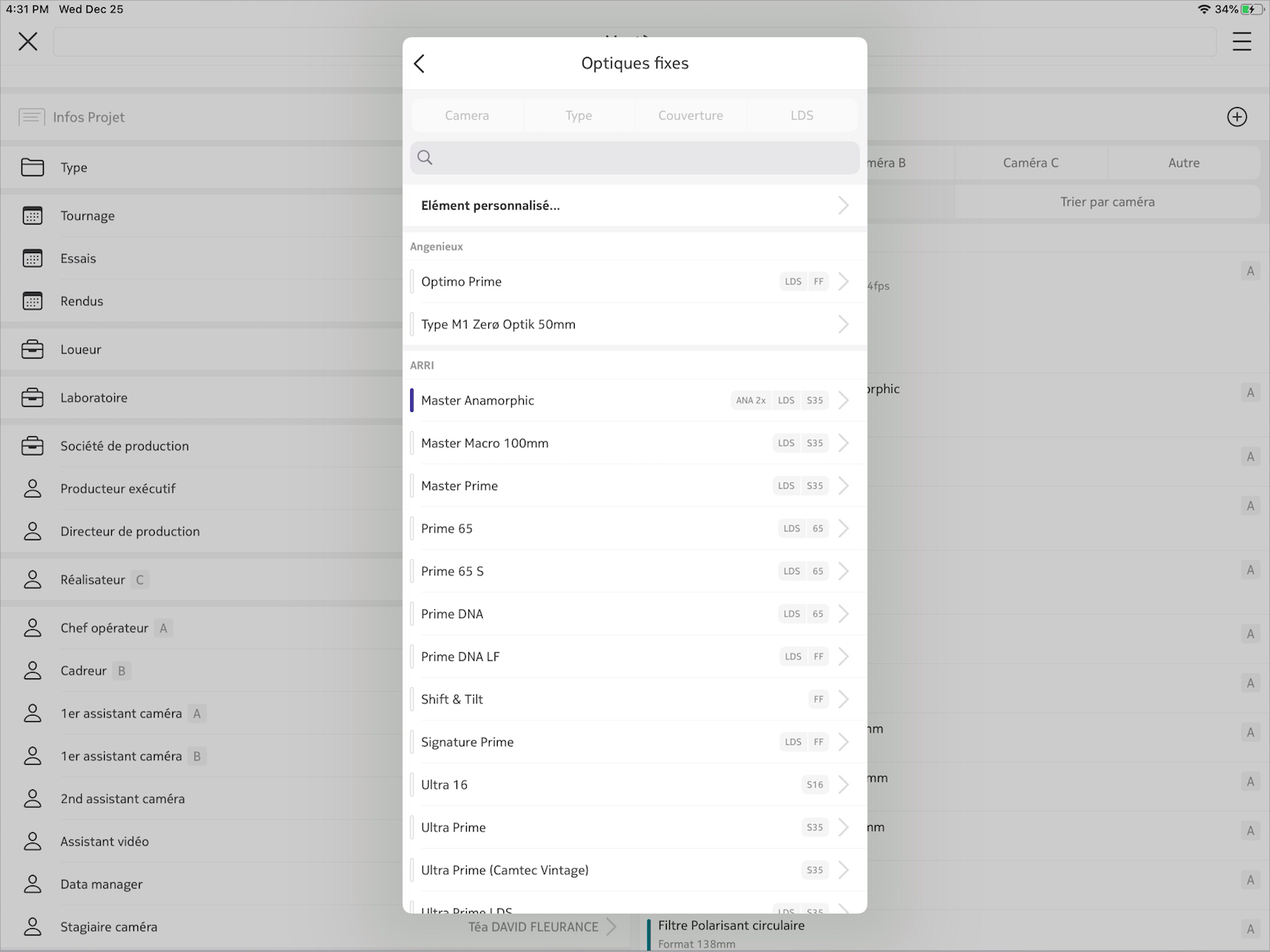Click the person icon beside Assistant vidéo
Image resolution: width=1270 pixels, height=952 pixels.
point(33,842)
